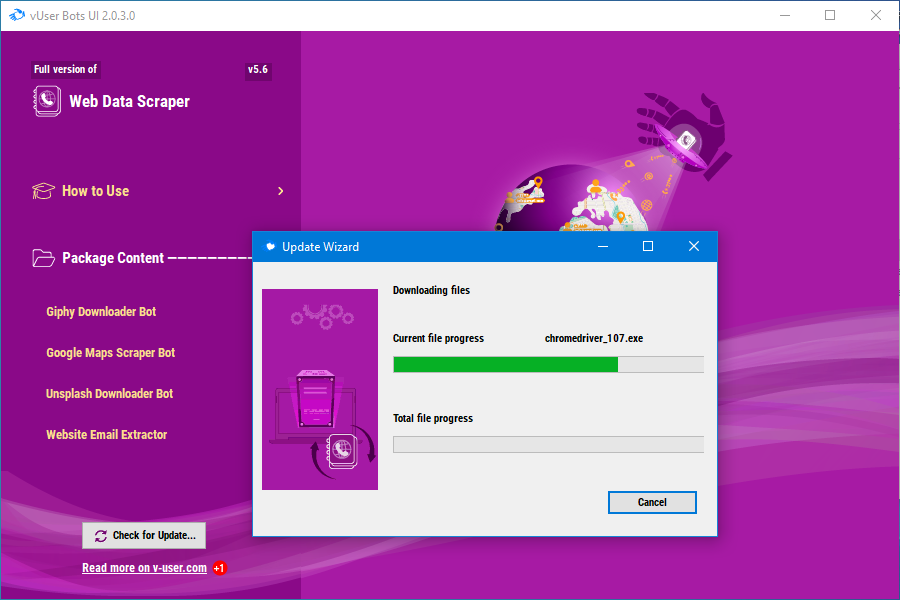
Task: Click the v5.6 version label
Action: (x=258, y=69)
